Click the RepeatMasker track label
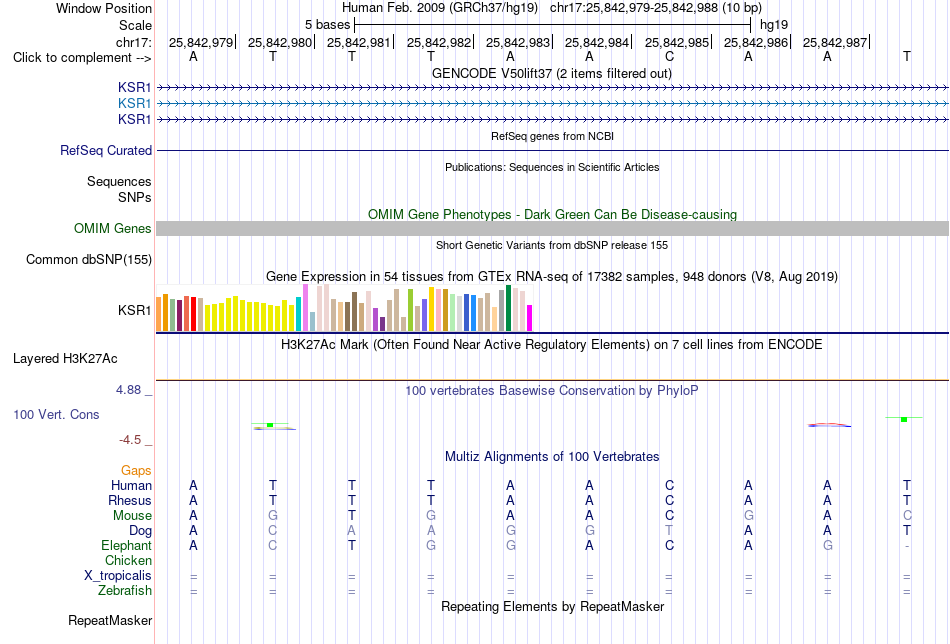The width and height of the screenshot is (950, 644). [x=110, y=620]
